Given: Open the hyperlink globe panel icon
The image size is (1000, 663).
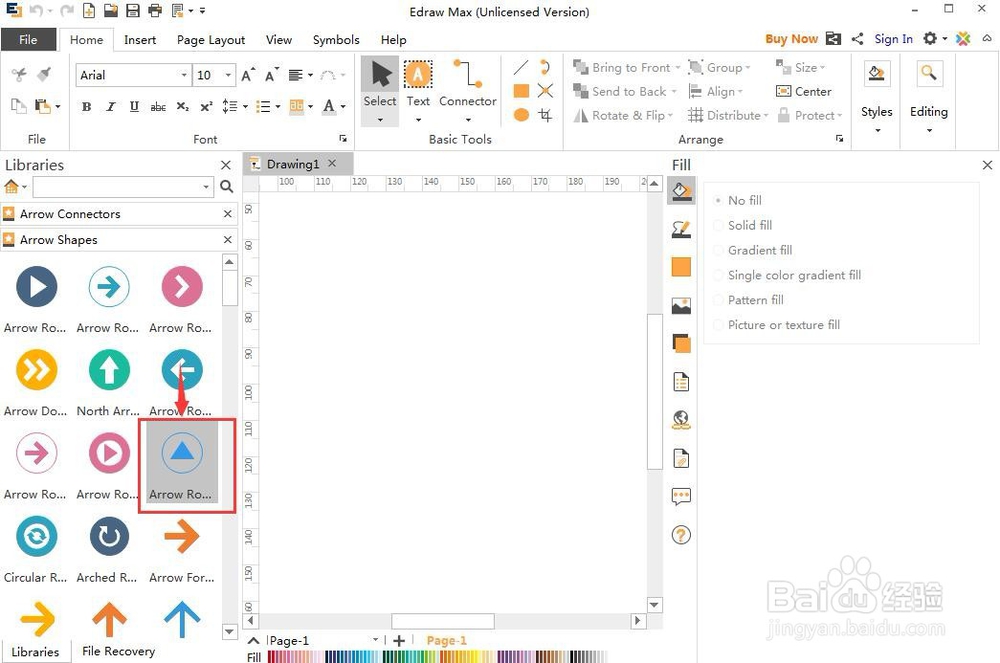Looking at the screenshot, I should [x=681, y=419].
